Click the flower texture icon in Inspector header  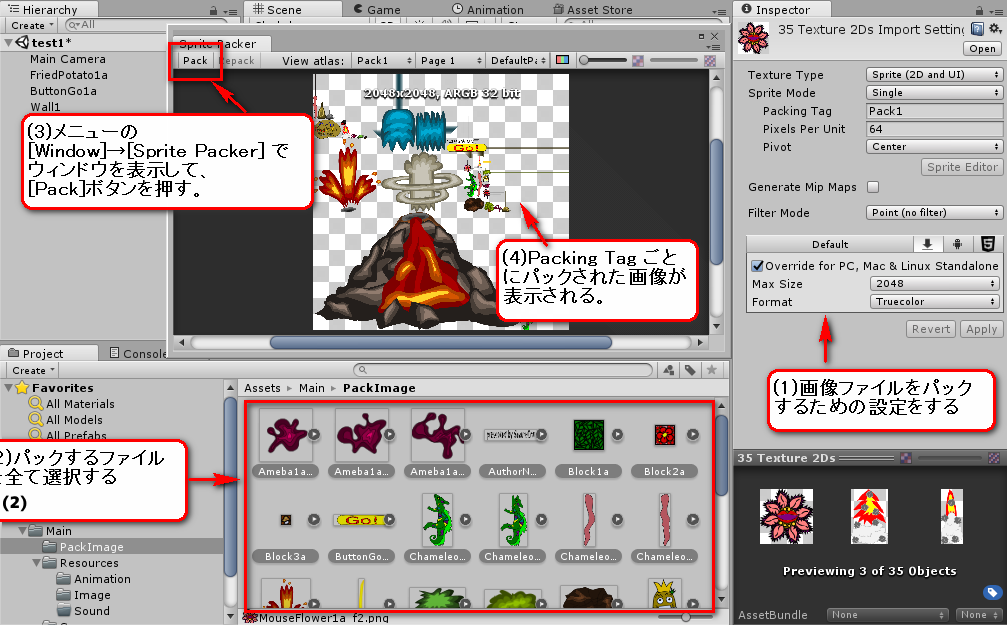click(753, 37)
